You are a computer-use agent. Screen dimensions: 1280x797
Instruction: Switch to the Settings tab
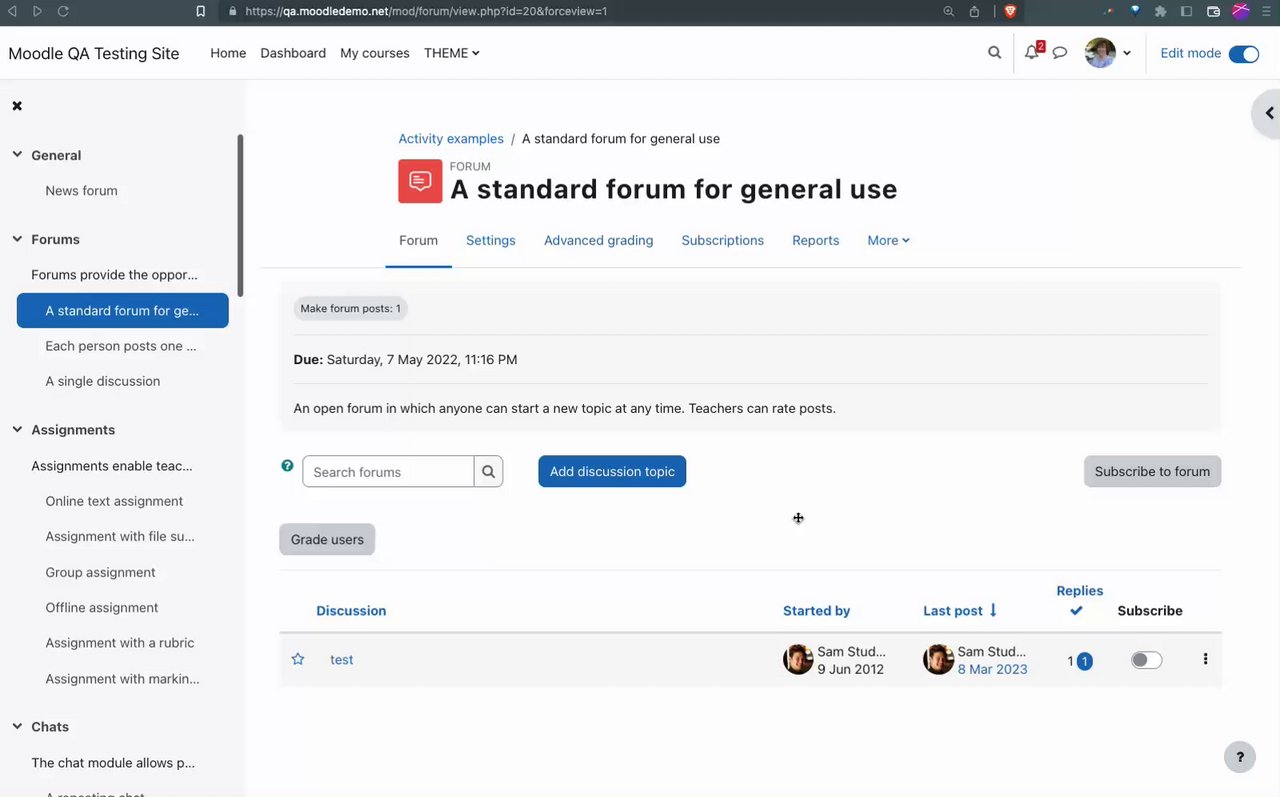(490, 240)
